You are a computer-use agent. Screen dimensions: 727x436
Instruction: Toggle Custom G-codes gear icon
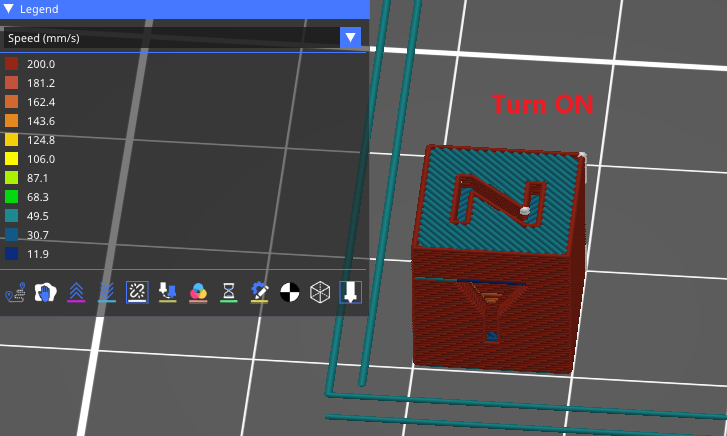pyautogui.click(x=259, y=292)
